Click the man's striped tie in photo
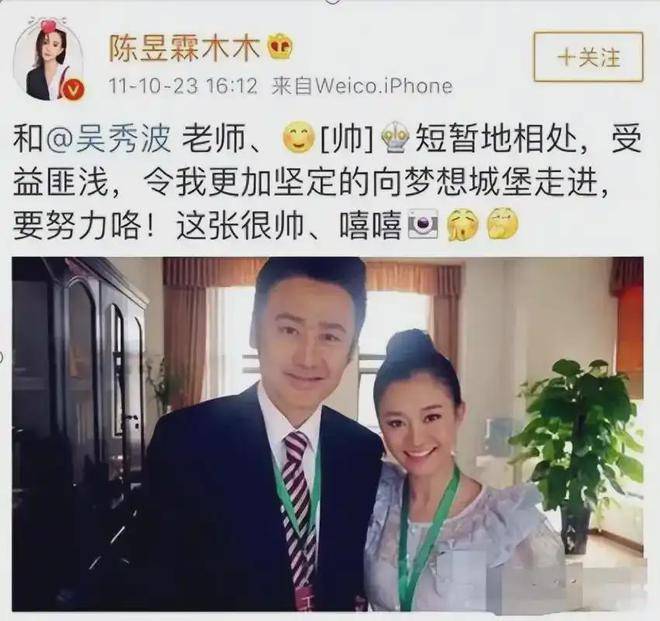Viewport: 660px width, 621px height. tap(298, 511)
